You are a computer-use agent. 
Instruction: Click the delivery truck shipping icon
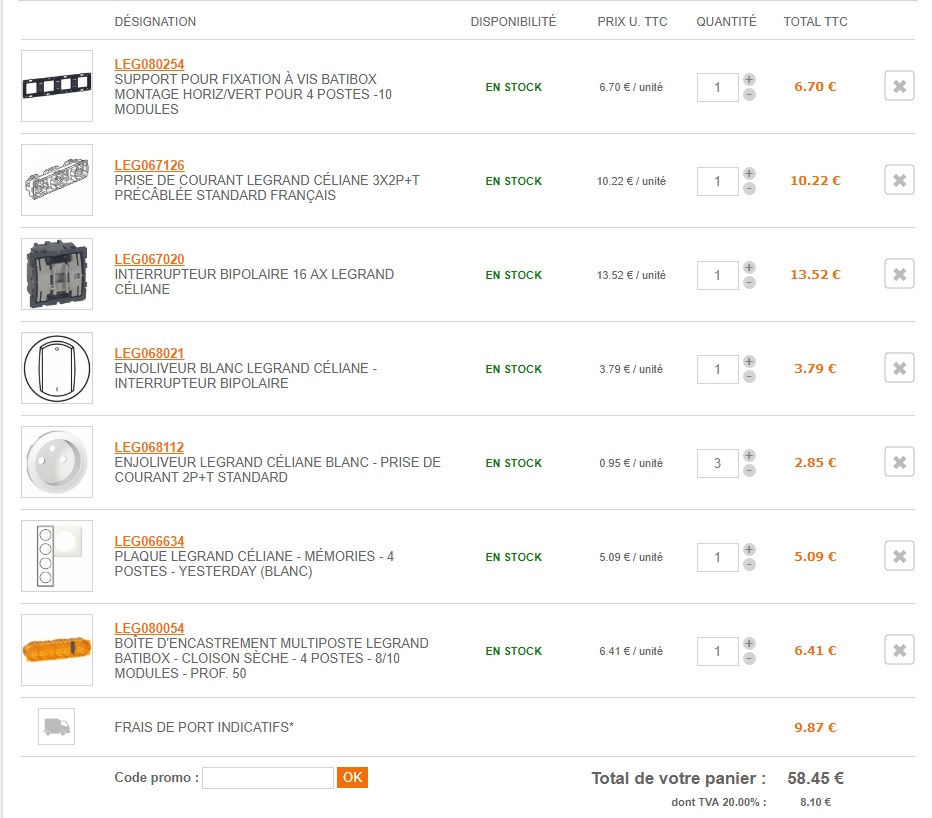tap(56, 726)
